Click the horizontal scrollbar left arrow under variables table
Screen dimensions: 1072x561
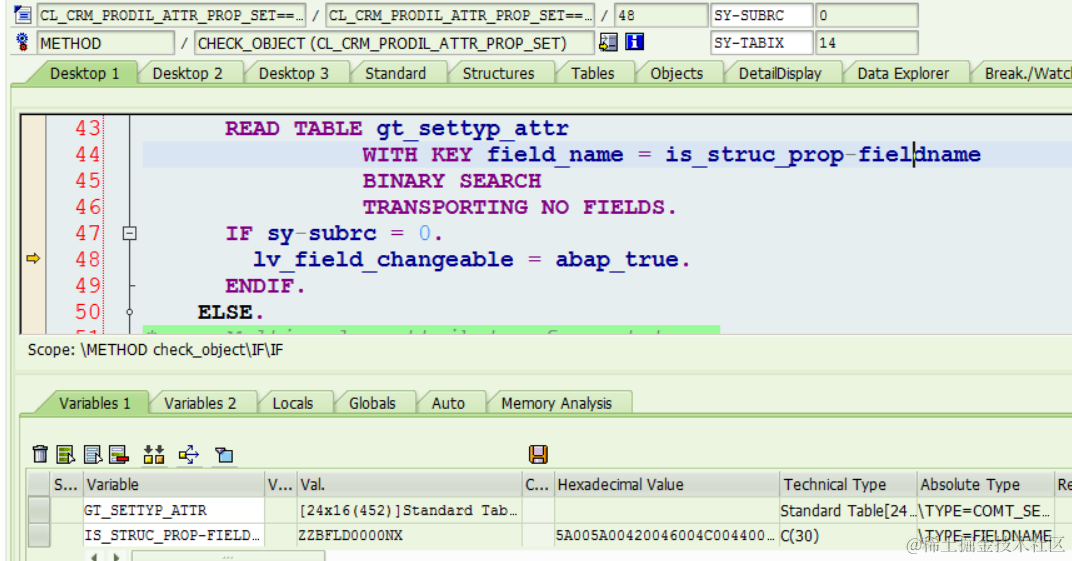[94, 556]
